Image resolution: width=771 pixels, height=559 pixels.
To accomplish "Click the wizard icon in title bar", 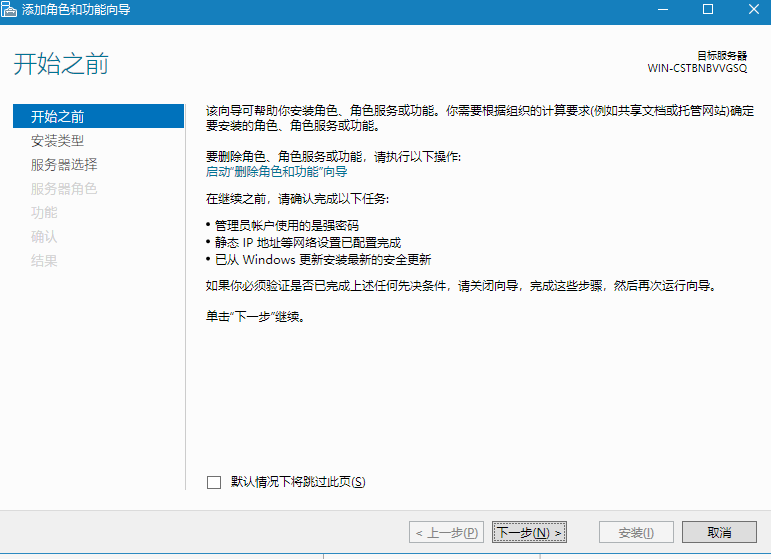I will [x=9, y=9].
